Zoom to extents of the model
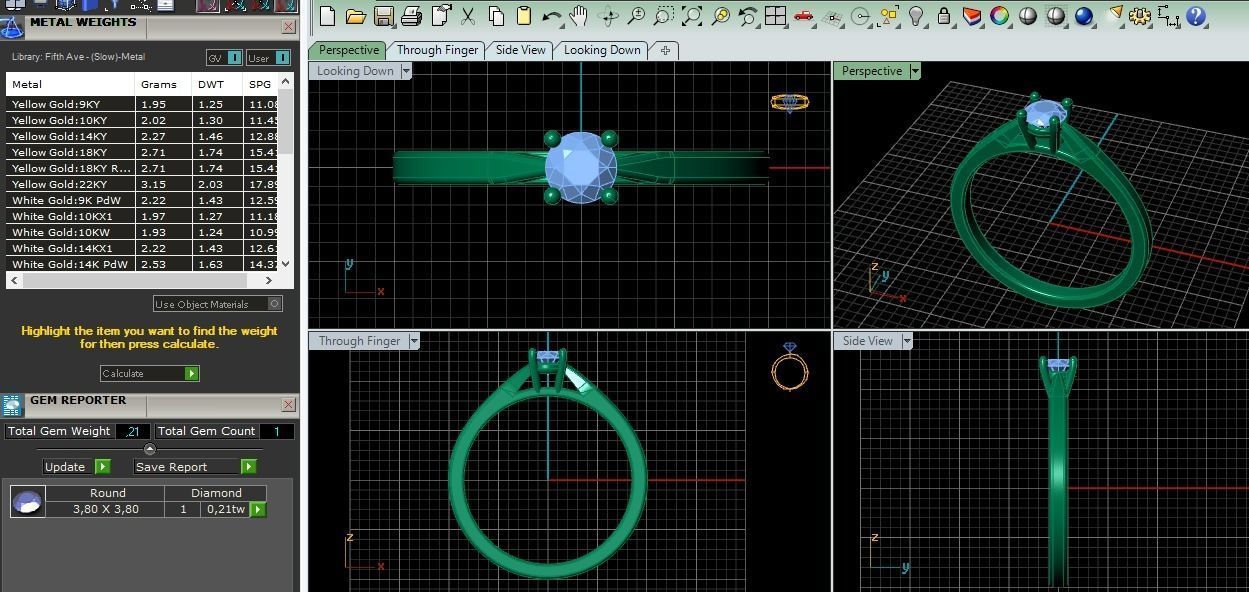 (x=692, y=16)
